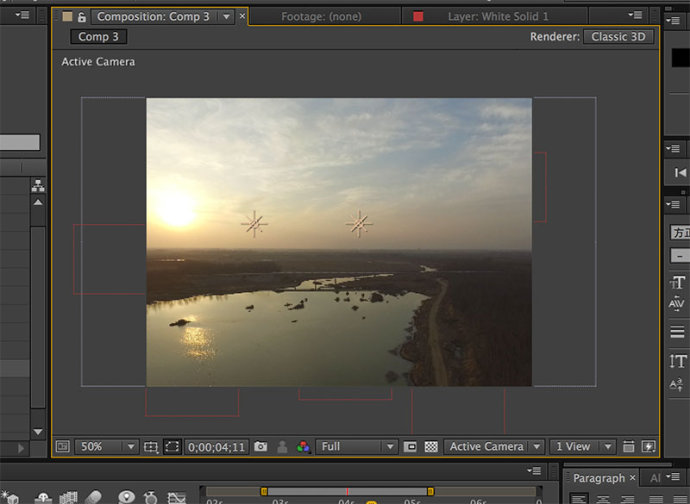
Task: Click the right light marker in the viewport
Action: (359, 224)
